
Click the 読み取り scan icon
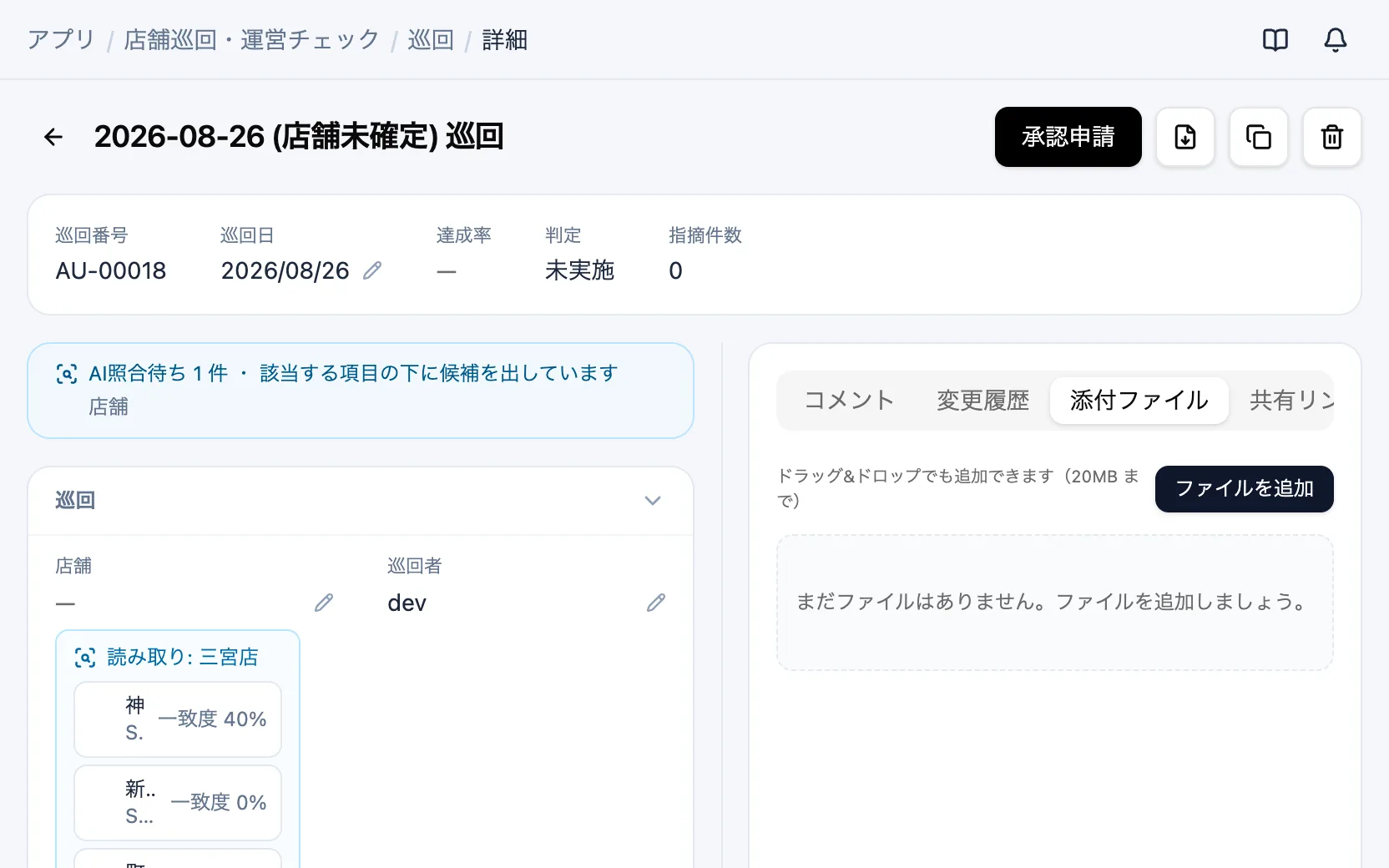pyautogui.click(x=85, y=658)
